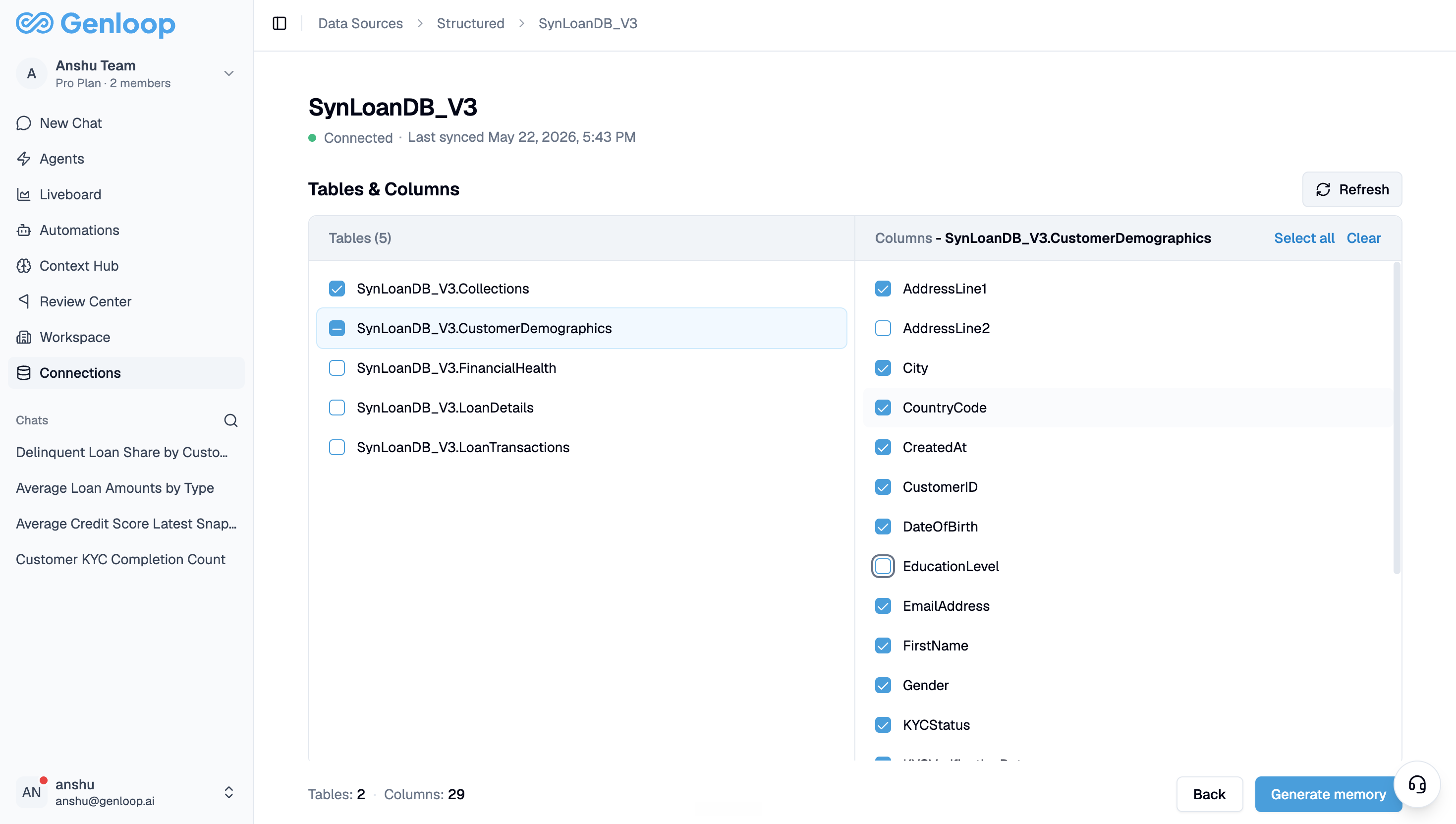Open Customer KYC Completion Count chat

(x=120, y=559)
